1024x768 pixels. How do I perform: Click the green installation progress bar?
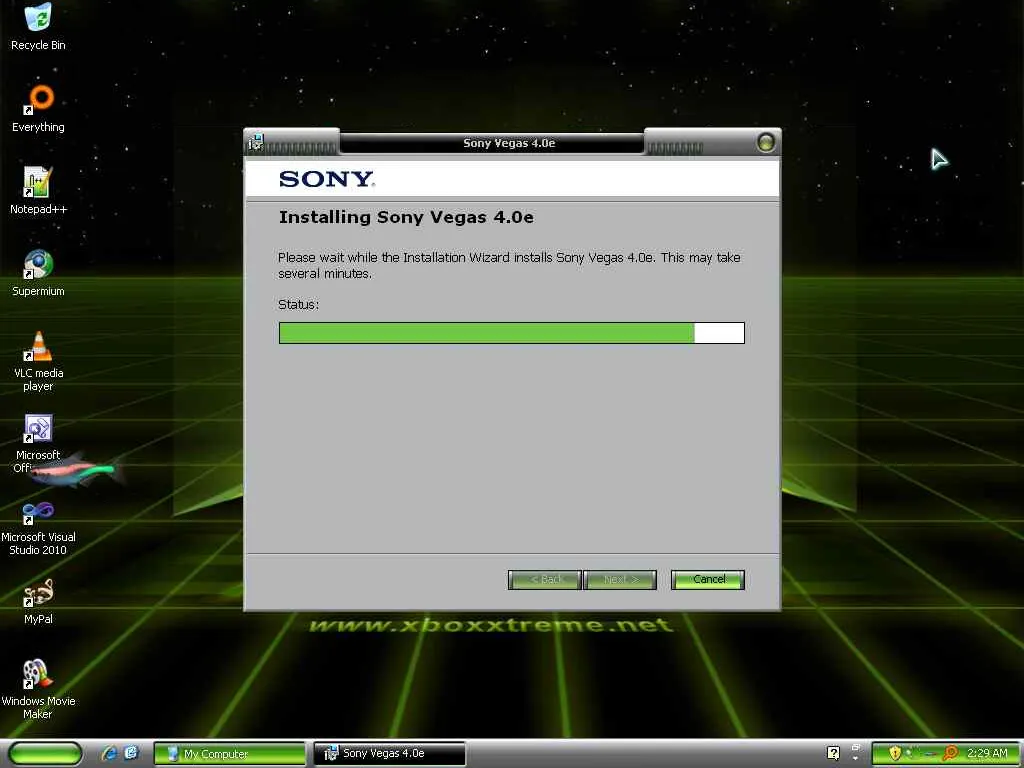[511, 332]
